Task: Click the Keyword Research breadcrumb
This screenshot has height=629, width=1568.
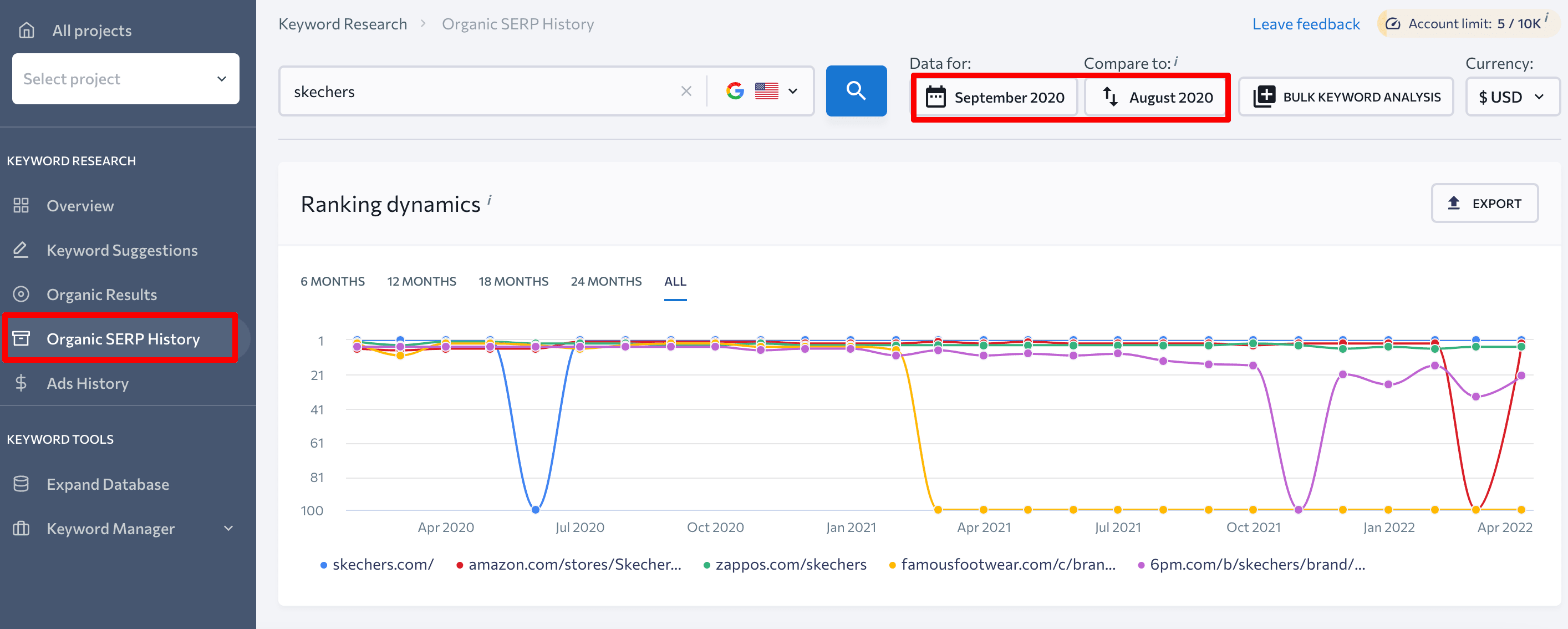Action: [x=343, y=24]
